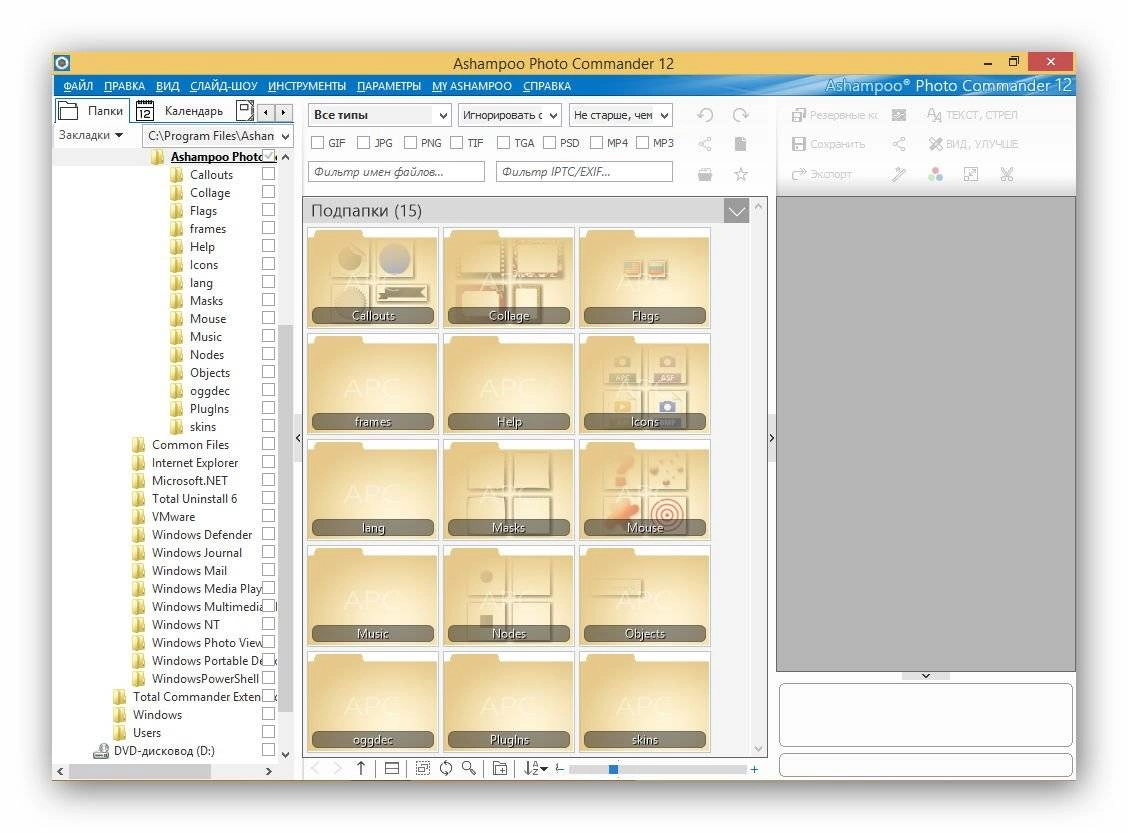Enable the MP3 file type filter
Image resolution: width=1128 pixels, height=833 pixels.
[x=642, y=143]
